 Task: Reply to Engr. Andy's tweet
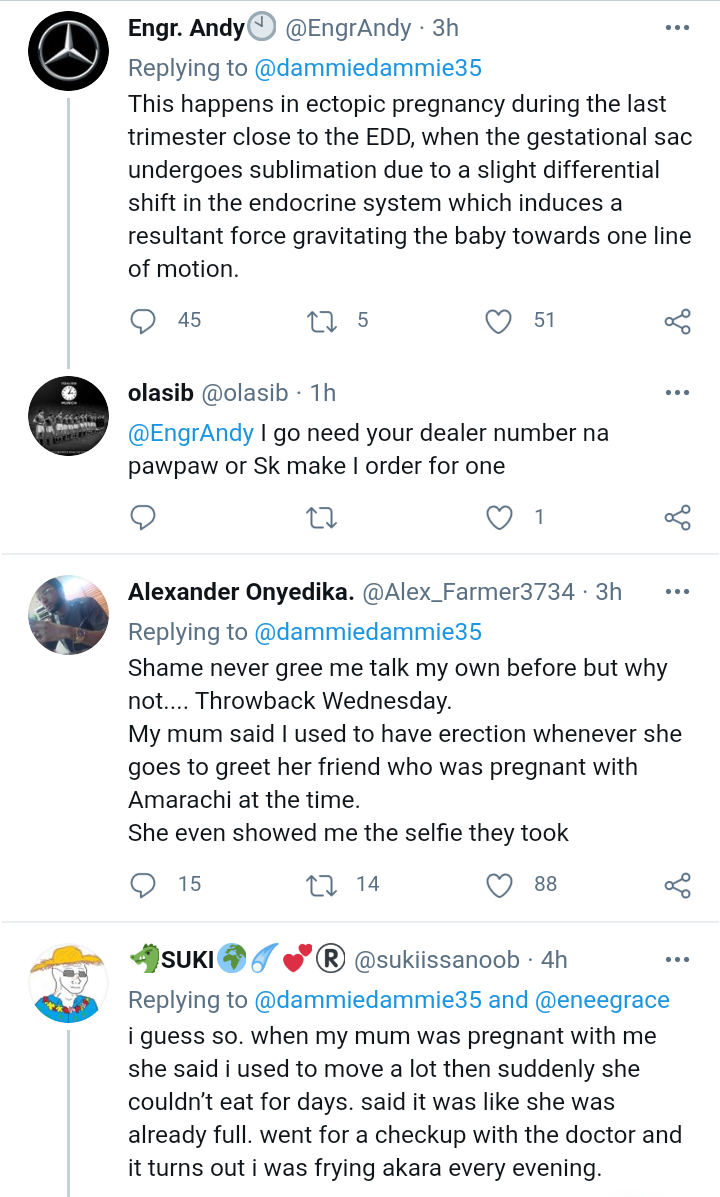pyautogui.click(x=144, y=320)
